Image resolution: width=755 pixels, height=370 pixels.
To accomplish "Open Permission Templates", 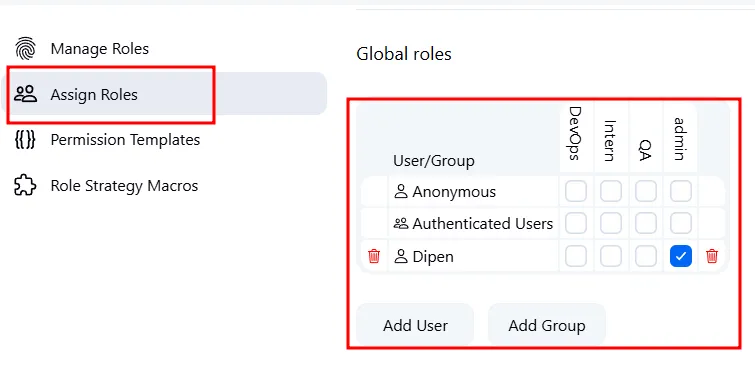I will [x=125, y=140].
